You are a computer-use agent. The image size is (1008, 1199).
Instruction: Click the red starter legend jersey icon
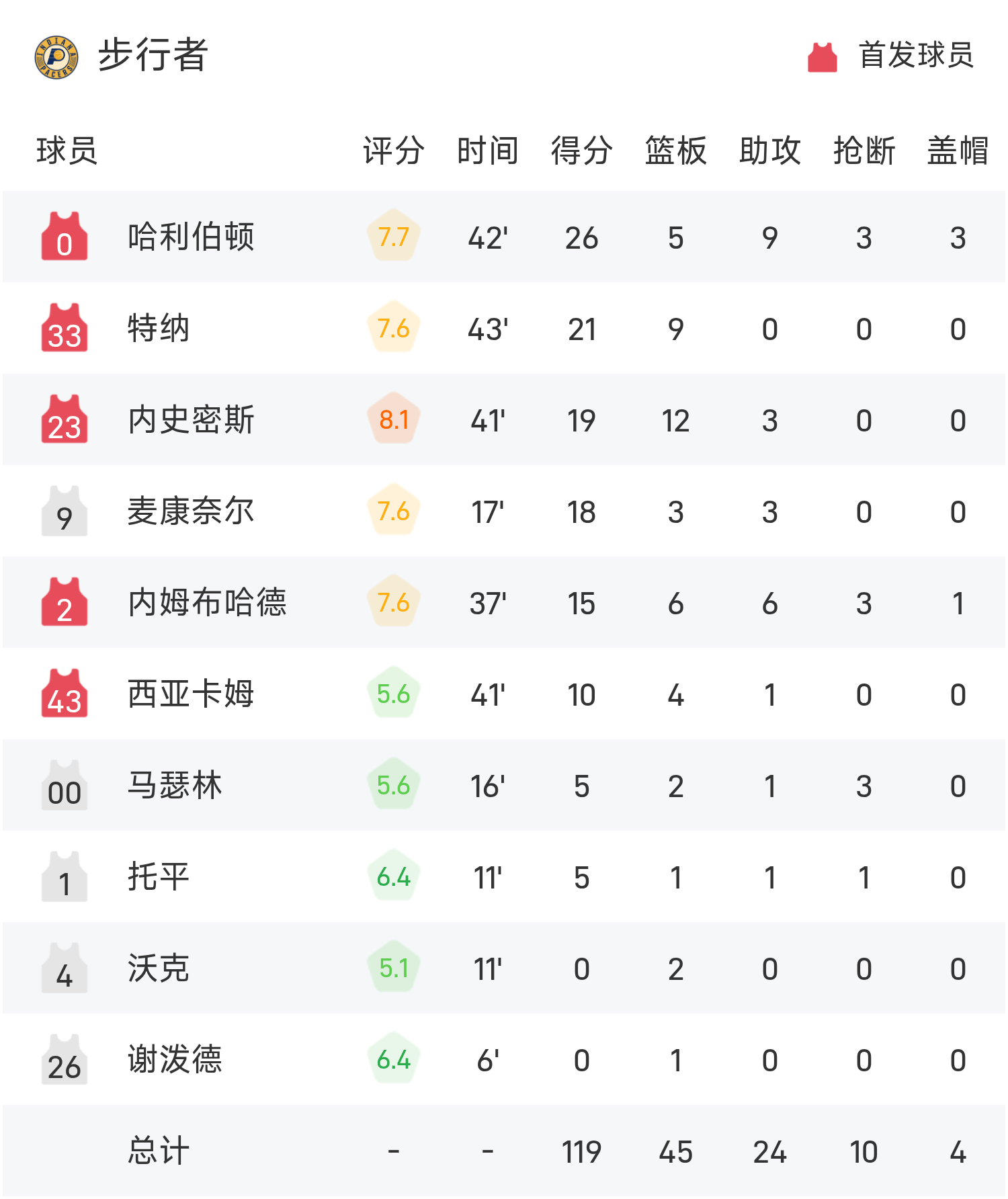click(822, 57)
